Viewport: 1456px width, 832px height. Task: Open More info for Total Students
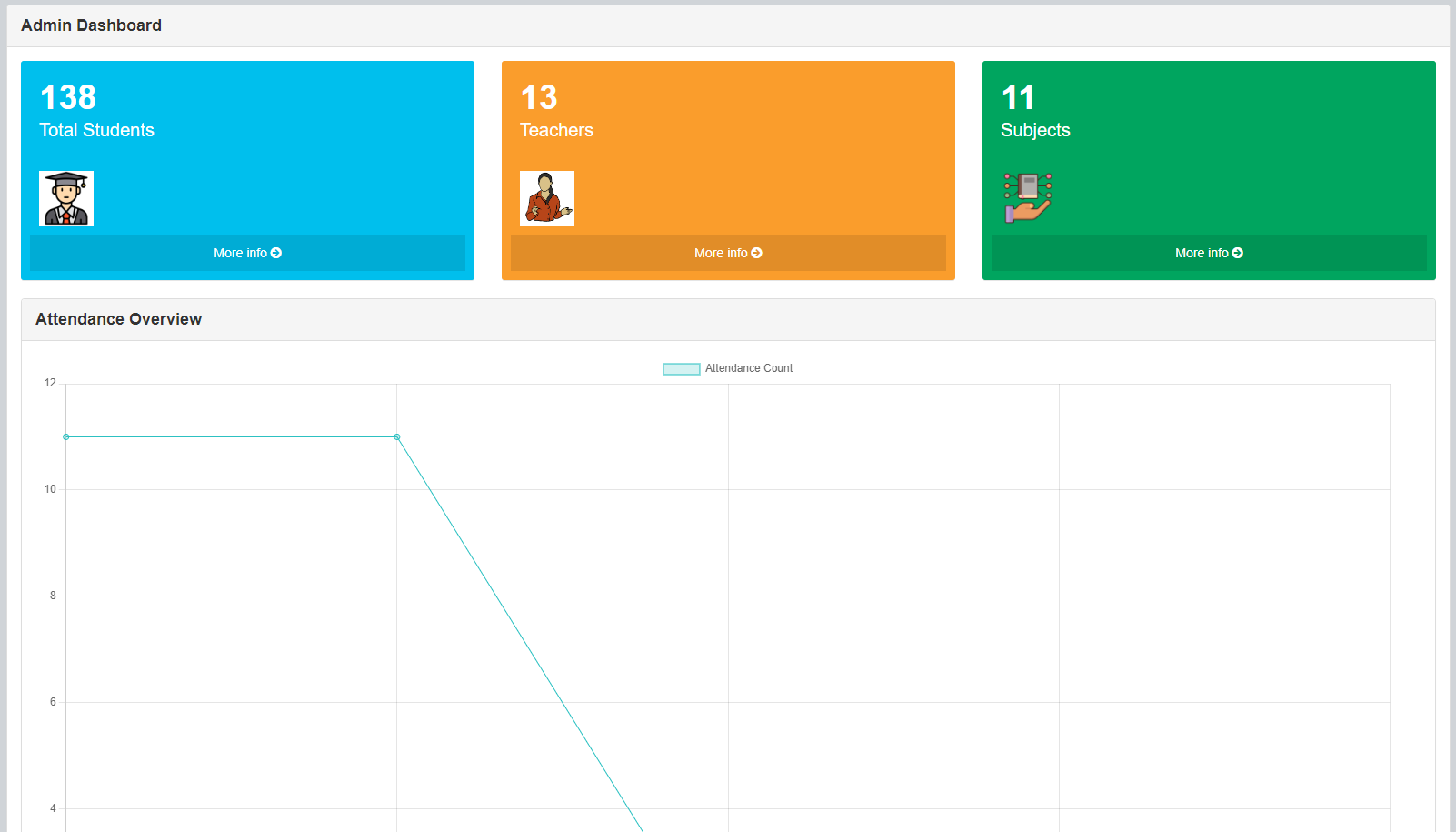point(247,253)
